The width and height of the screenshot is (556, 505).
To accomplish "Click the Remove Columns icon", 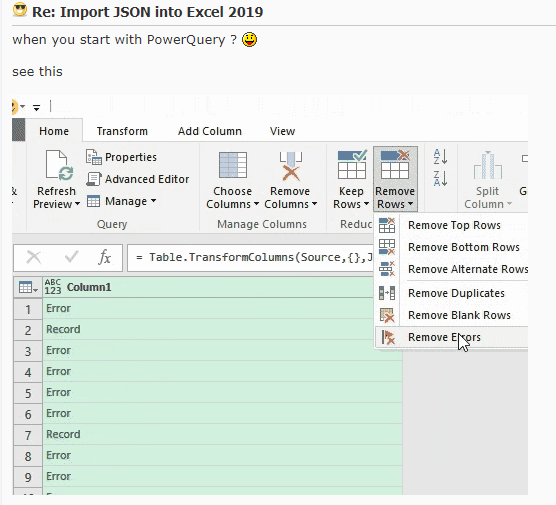I will click(291, 166).
